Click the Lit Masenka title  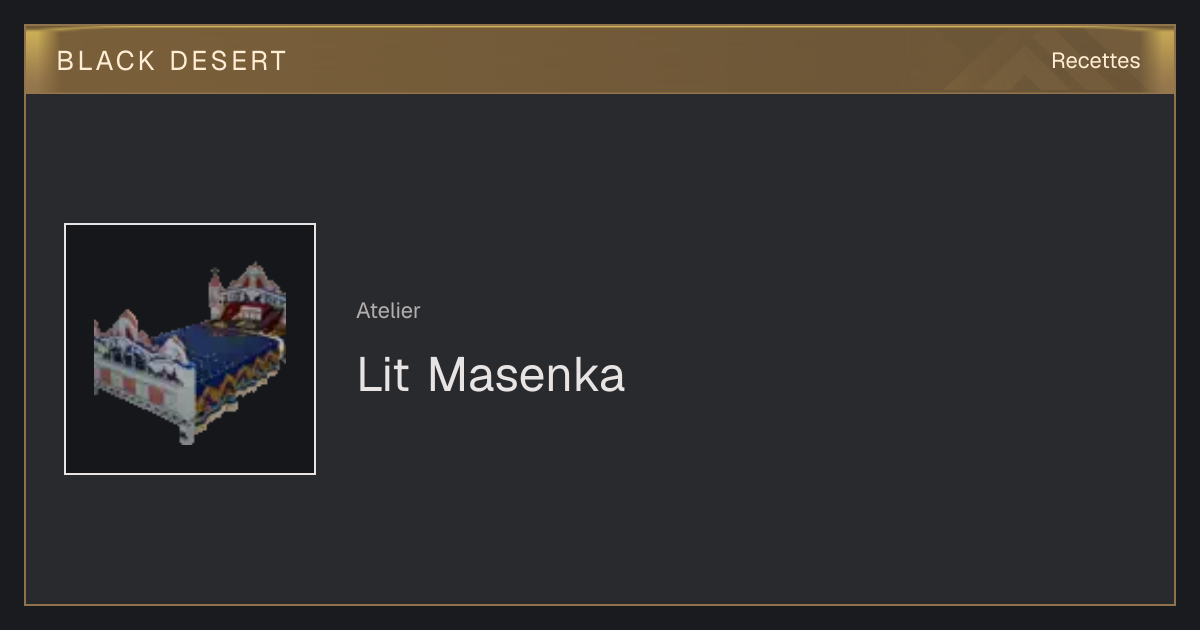491,375
